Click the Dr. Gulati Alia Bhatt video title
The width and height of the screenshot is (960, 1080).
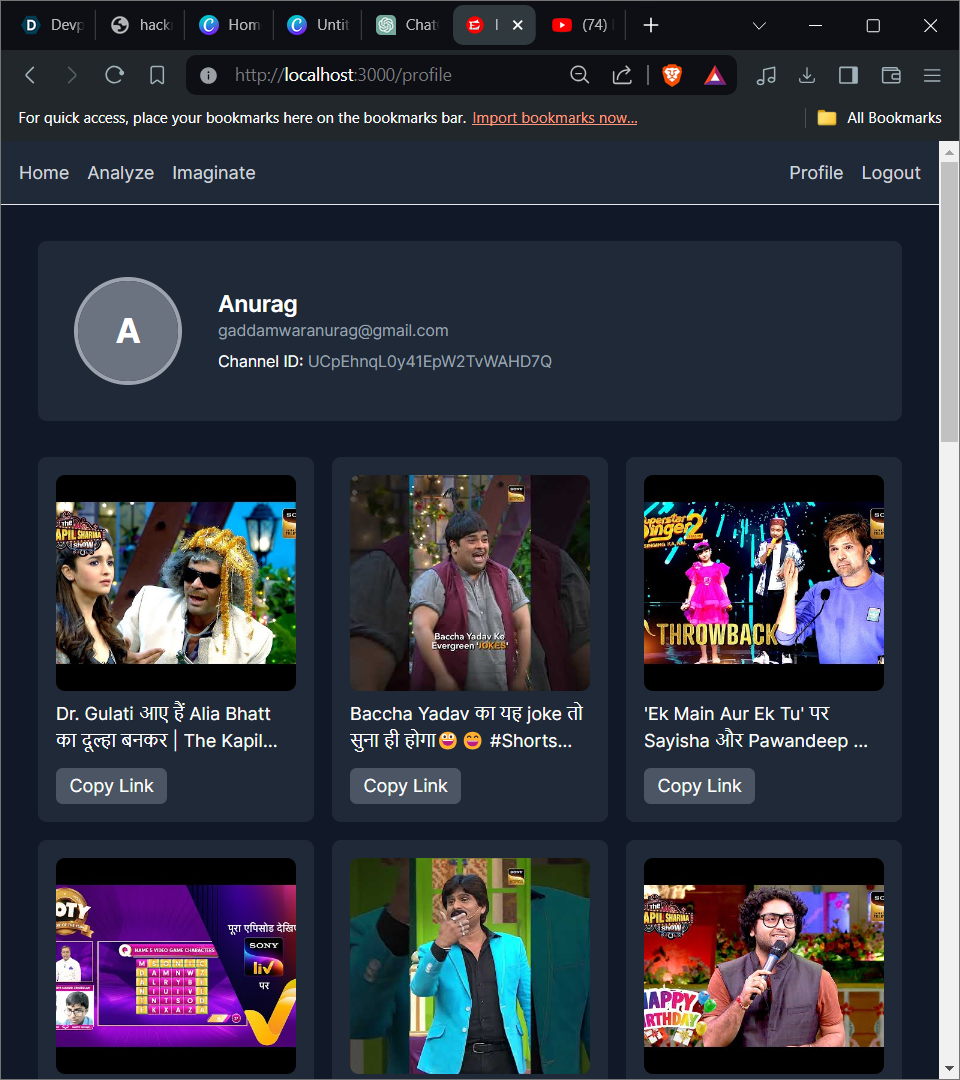(x=167, y=727)
